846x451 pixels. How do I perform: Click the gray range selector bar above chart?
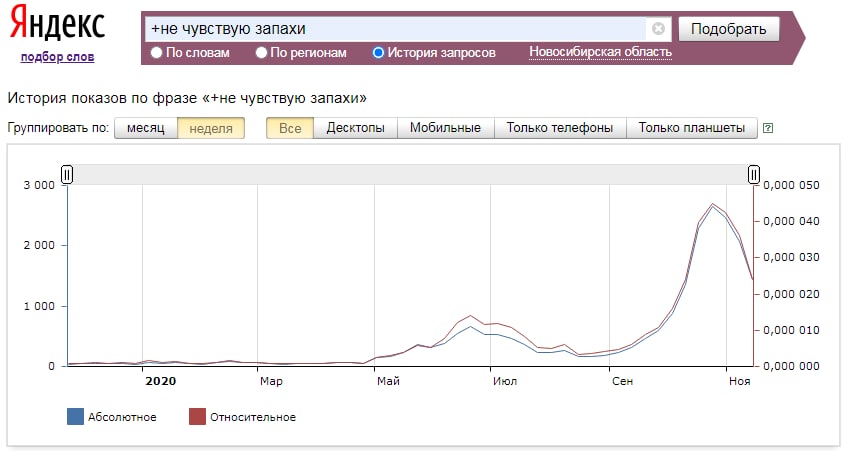click(x=410, y=175)
